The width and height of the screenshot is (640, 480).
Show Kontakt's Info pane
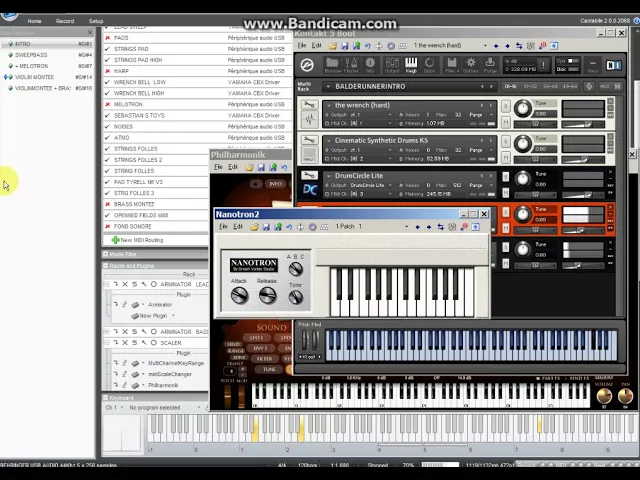coord(370,65)
